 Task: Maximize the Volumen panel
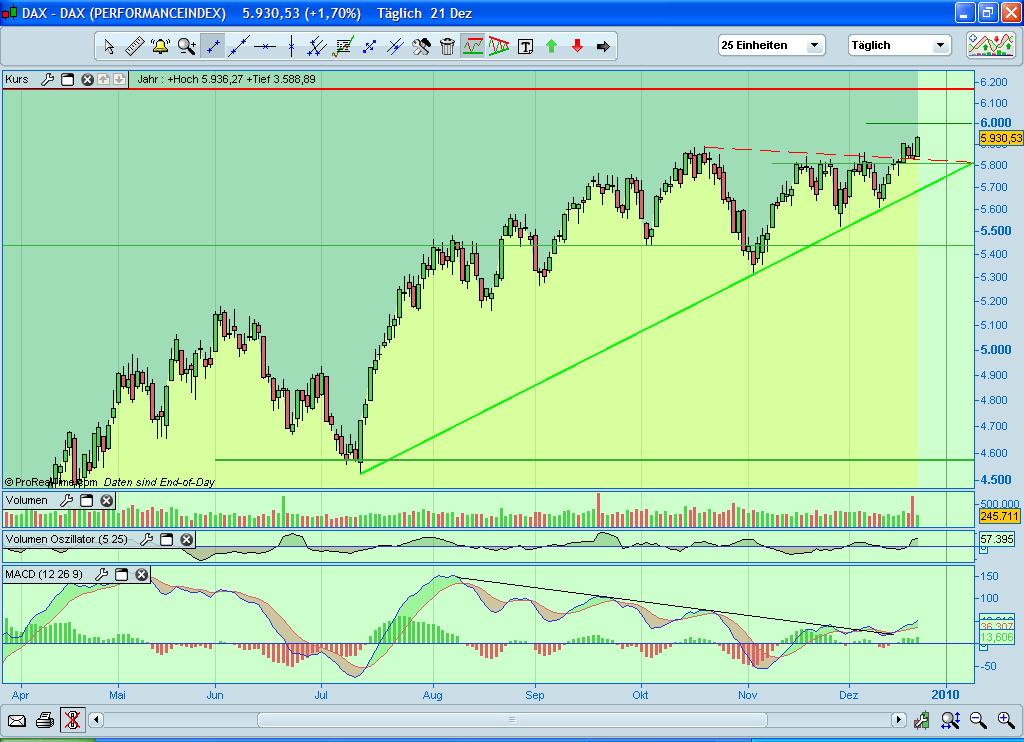click(x=86, y=500)
